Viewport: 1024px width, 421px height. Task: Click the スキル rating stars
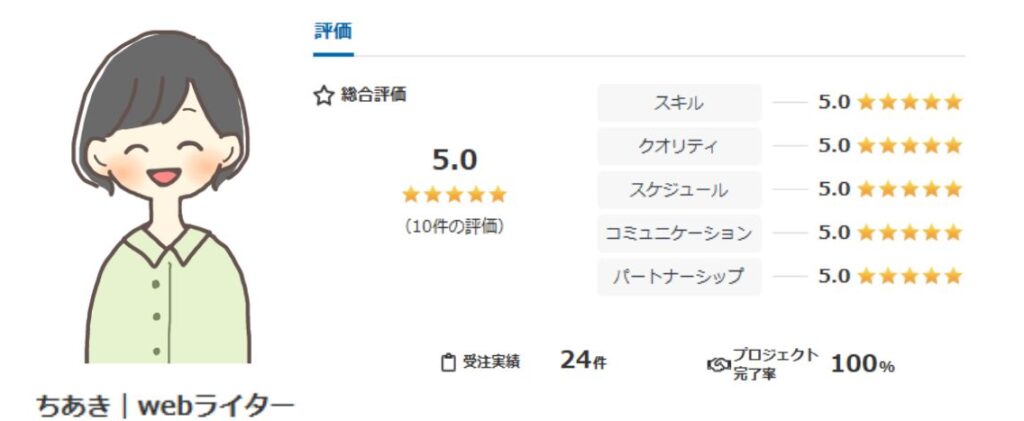point(909,102)
